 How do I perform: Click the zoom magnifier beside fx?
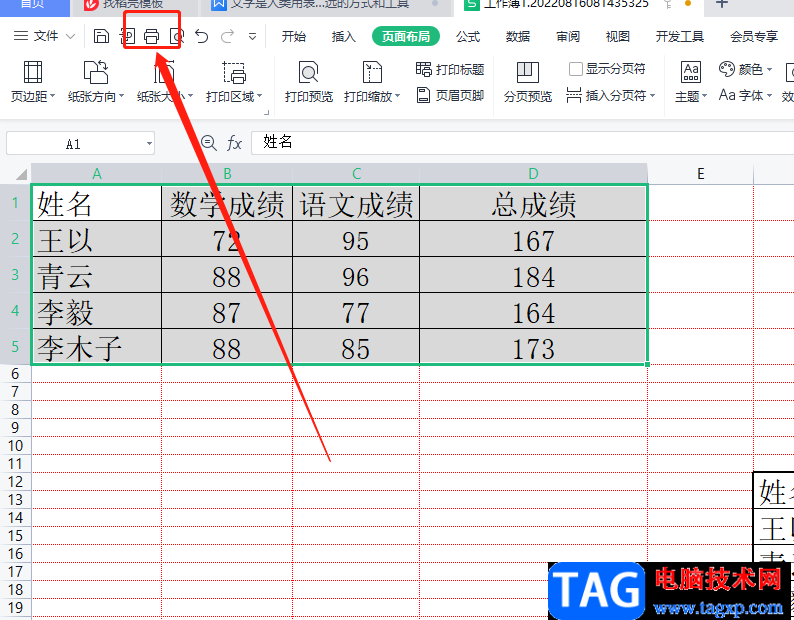point(209,143)
